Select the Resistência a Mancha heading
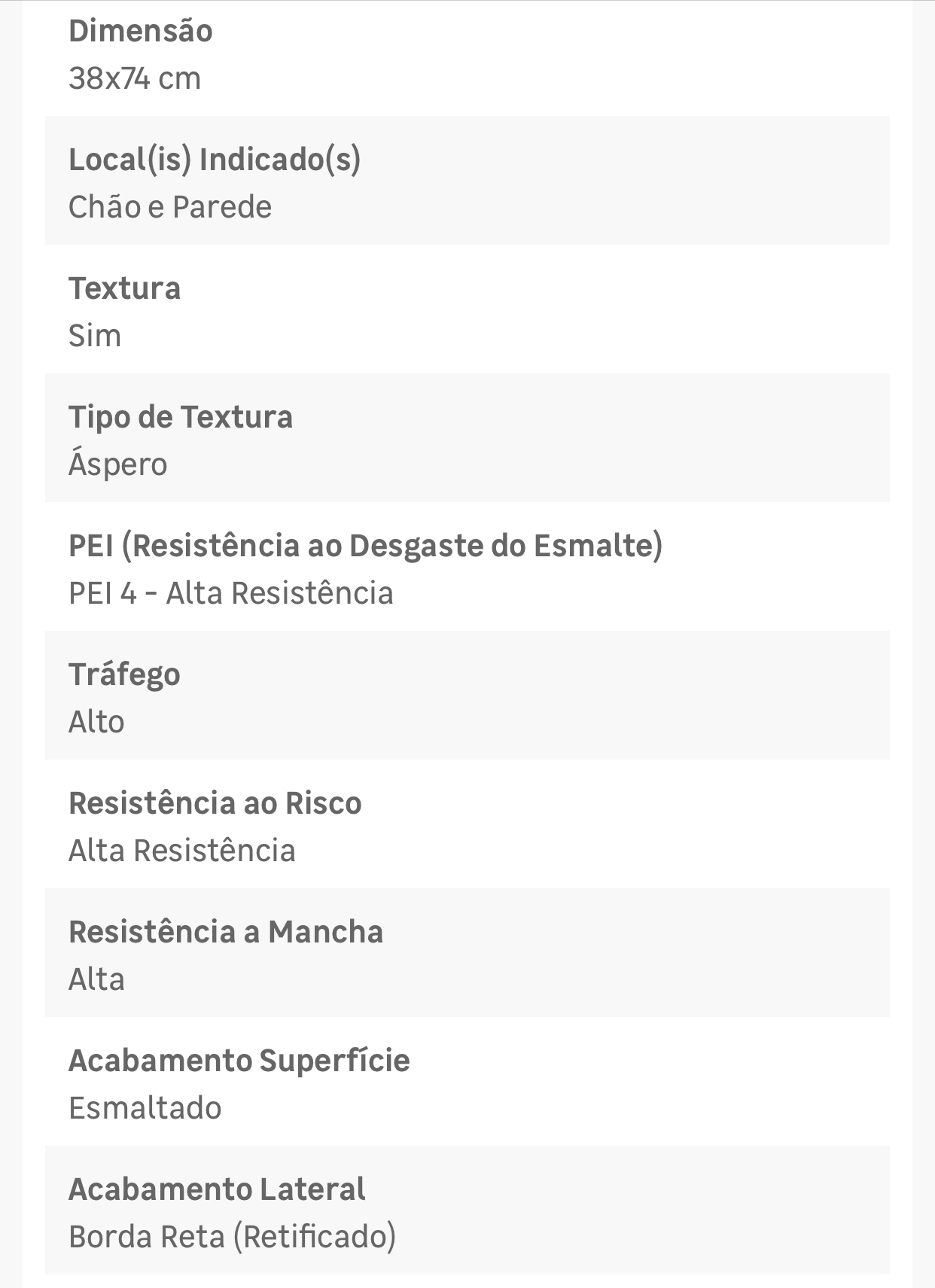935x1288 pixels. [x=226, y=932]
